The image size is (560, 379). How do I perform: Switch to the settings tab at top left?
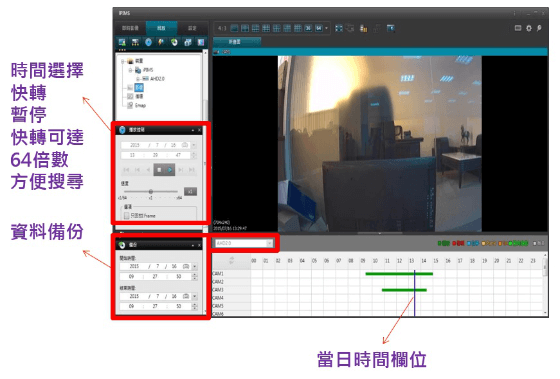coord(192,28)
